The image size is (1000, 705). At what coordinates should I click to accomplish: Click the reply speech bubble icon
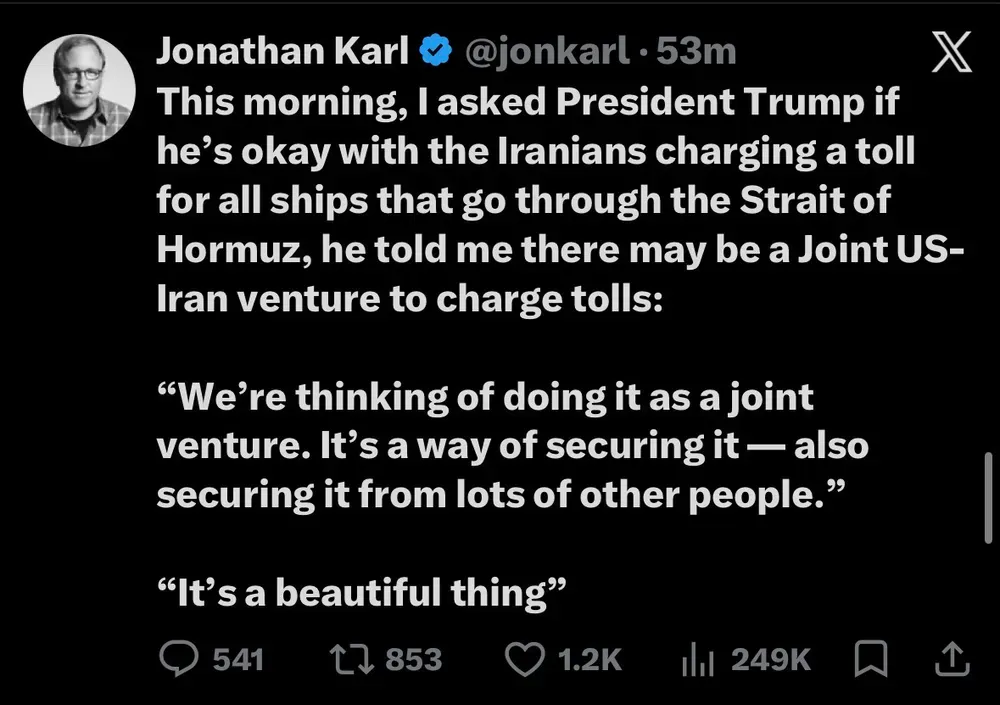click(181, 659)
